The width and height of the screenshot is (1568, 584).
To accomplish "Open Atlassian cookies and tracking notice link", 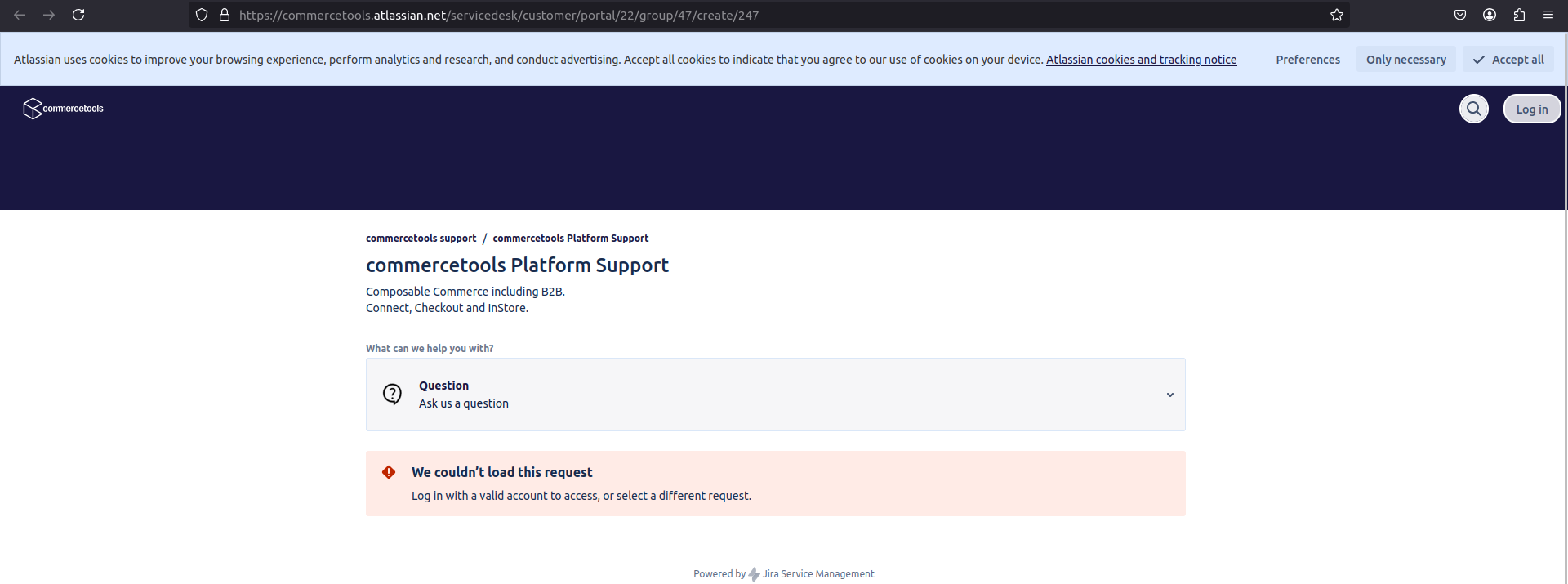I will (1141, 60).
